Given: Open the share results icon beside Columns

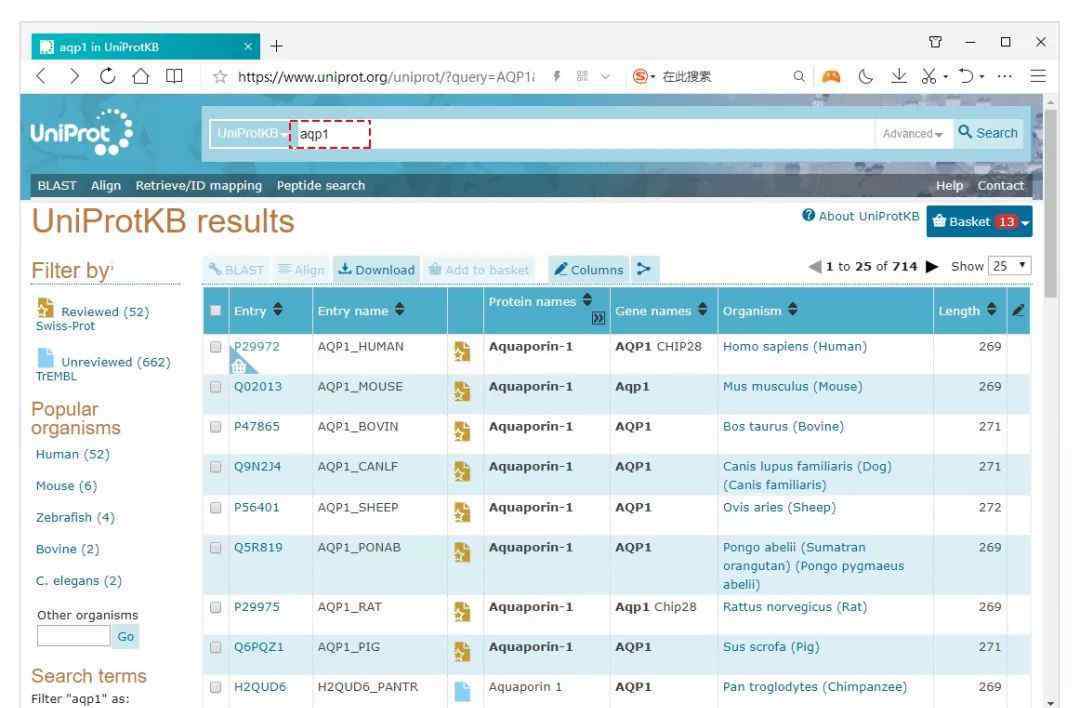Looking at the screenshot, I should pyautogui.click(x=643, y=269).
